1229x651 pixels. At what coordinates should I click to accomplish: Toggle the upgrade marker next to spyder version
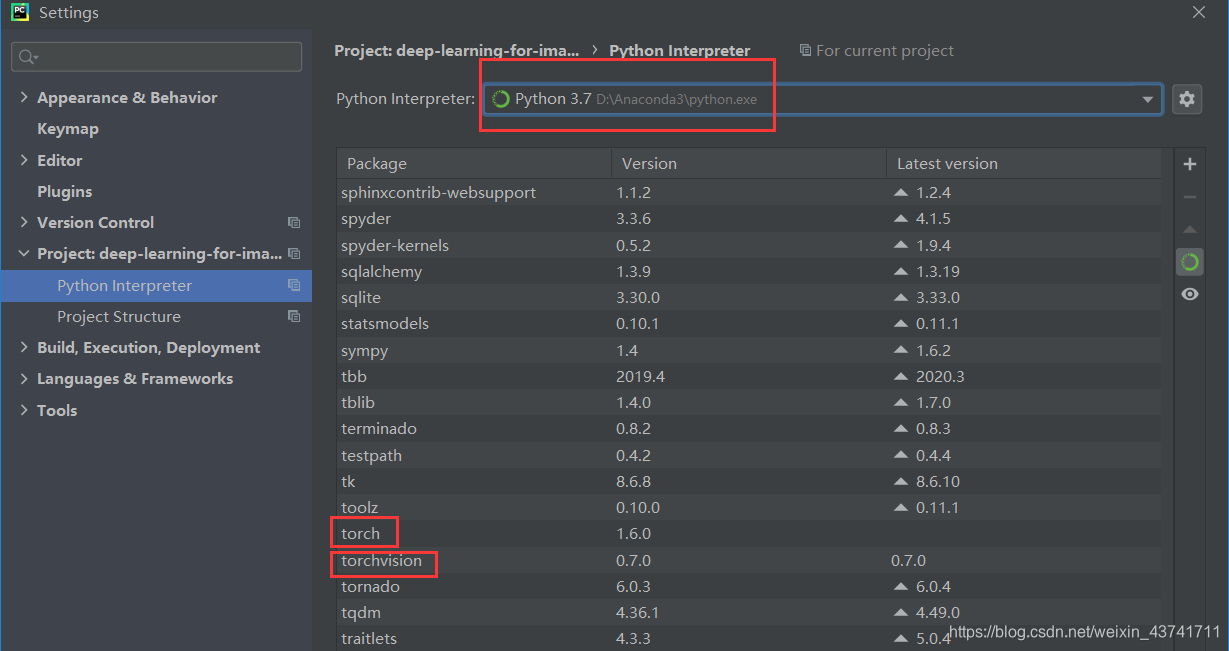902,218
